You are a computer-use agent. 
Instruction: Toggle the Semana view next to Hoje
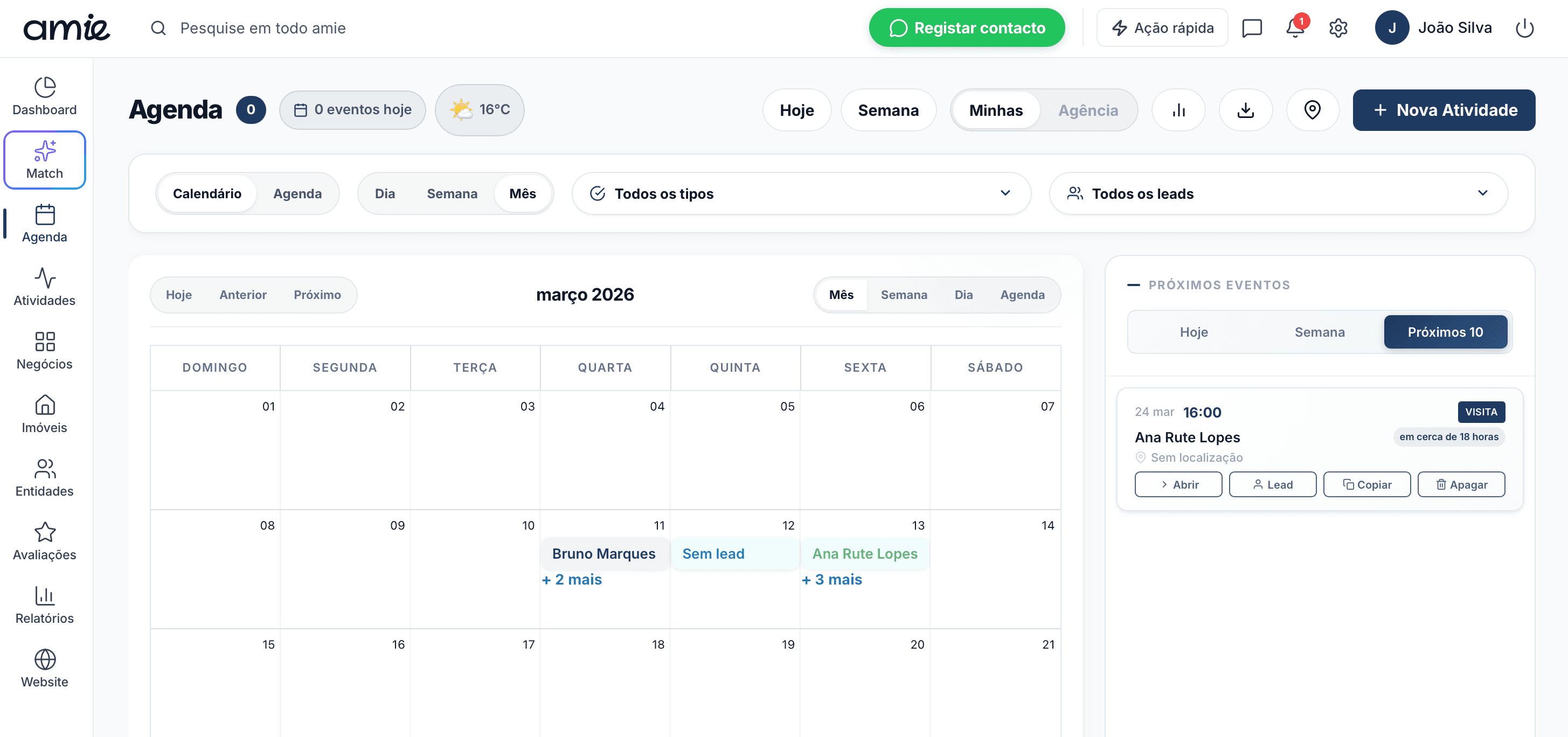point(889,110)
